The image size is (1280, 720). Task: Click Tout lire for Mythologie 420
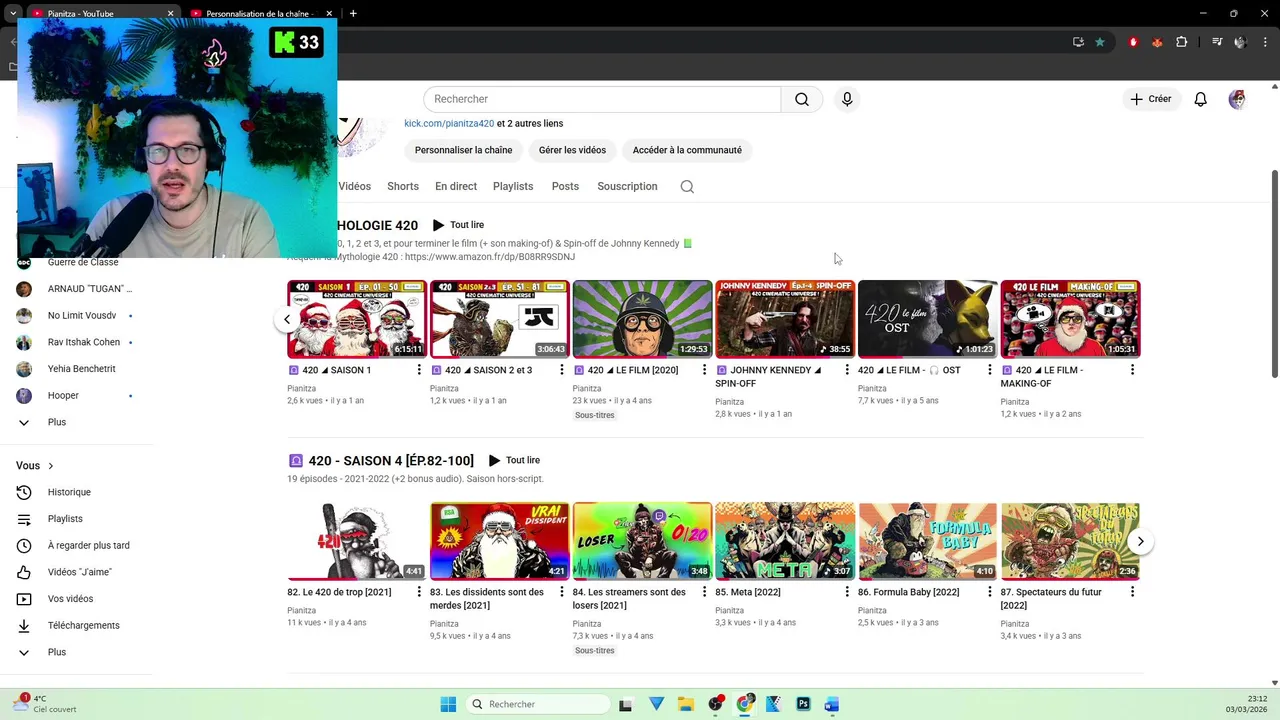point(458,225)
